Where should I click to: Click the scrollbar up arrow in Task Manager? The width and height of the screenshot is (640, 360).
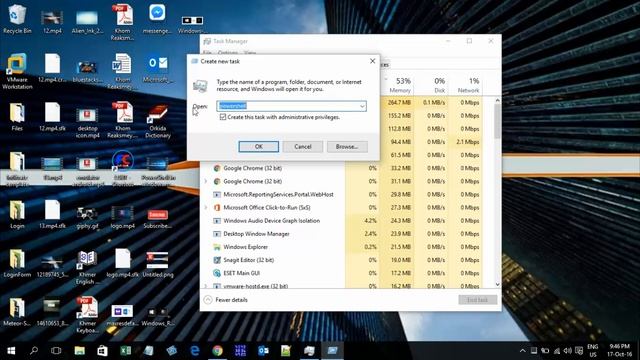(497, 100)
